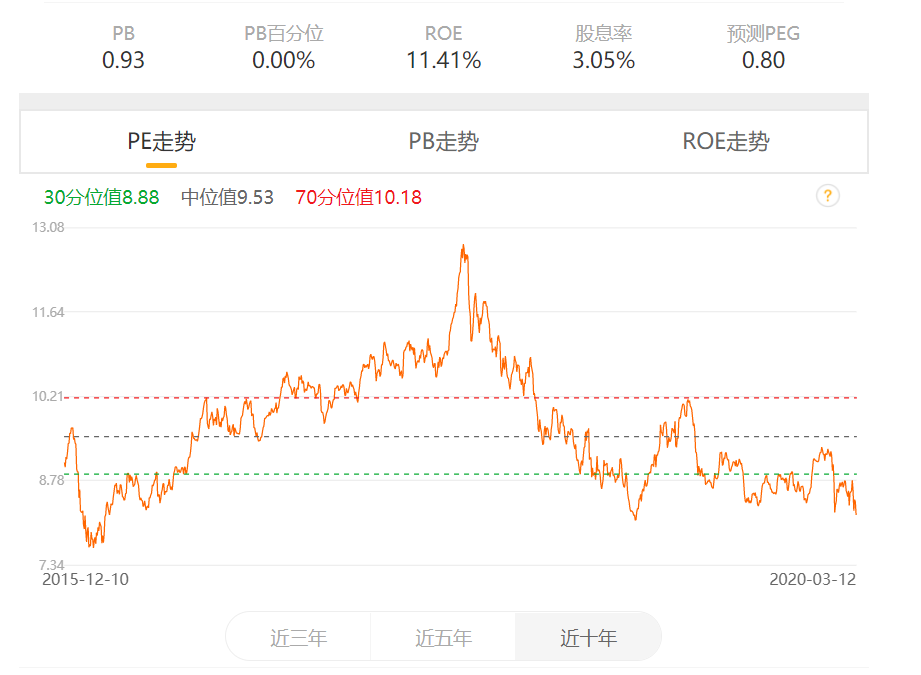
Task: Select the 近五年 time range
Action: click(443, 636)
